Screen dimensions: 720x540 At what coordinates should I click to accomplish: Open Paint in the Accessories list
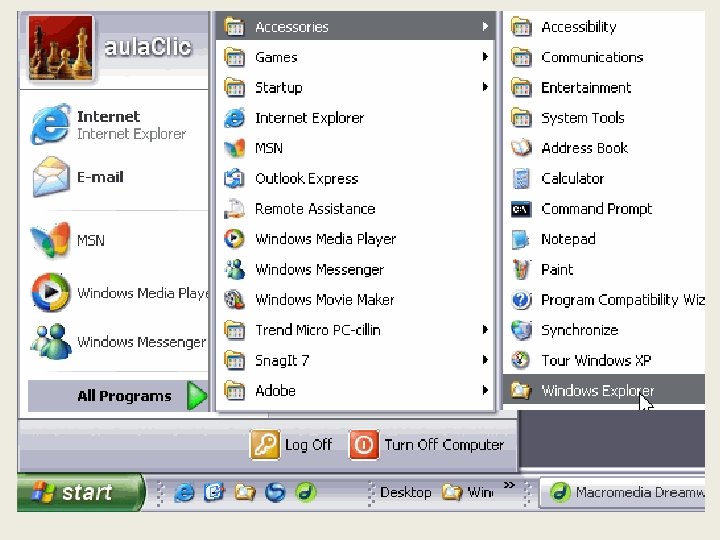tap(604, 269)
